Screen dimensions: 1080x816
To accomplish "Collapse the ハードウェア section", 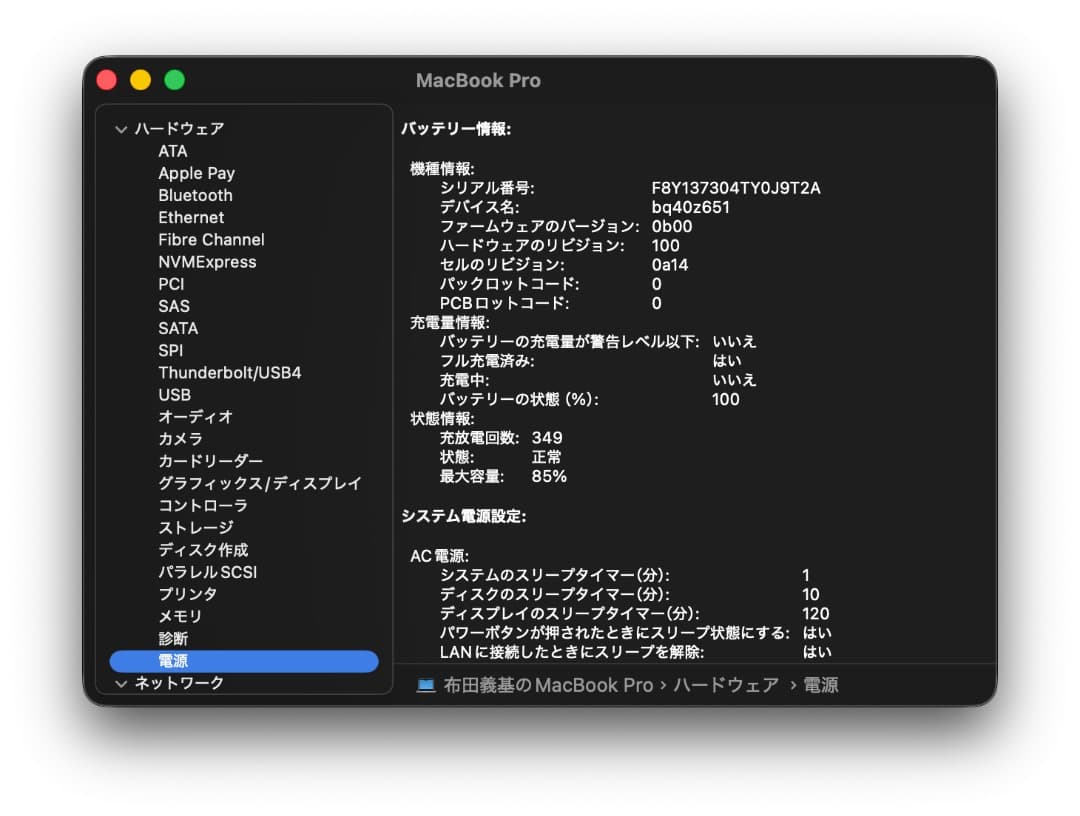I will [x=121, y=129].
